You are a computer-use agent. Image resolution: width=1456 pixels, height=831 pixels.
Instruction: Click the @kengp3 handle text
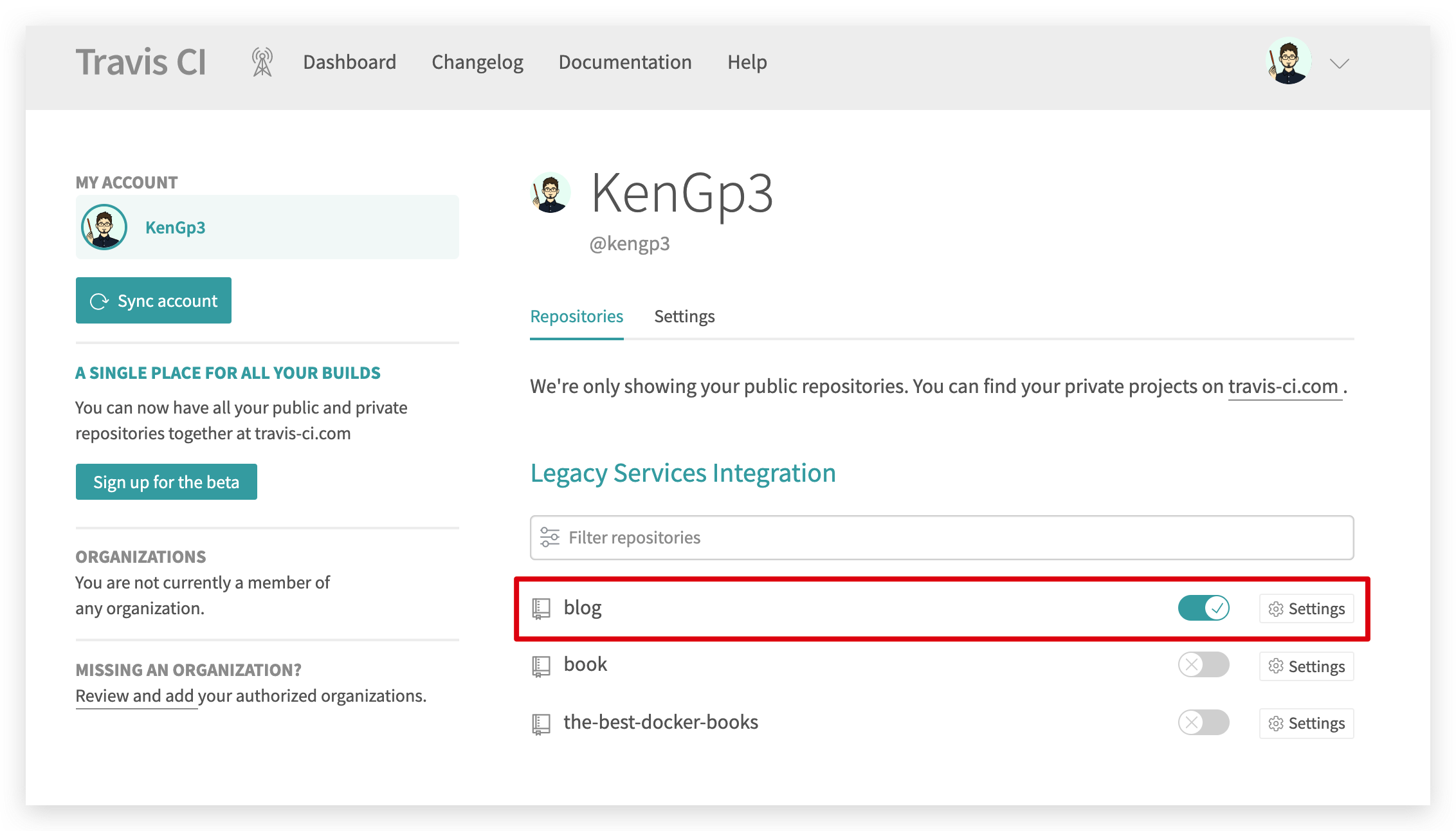pyautogui.click(x=630, y=244)
